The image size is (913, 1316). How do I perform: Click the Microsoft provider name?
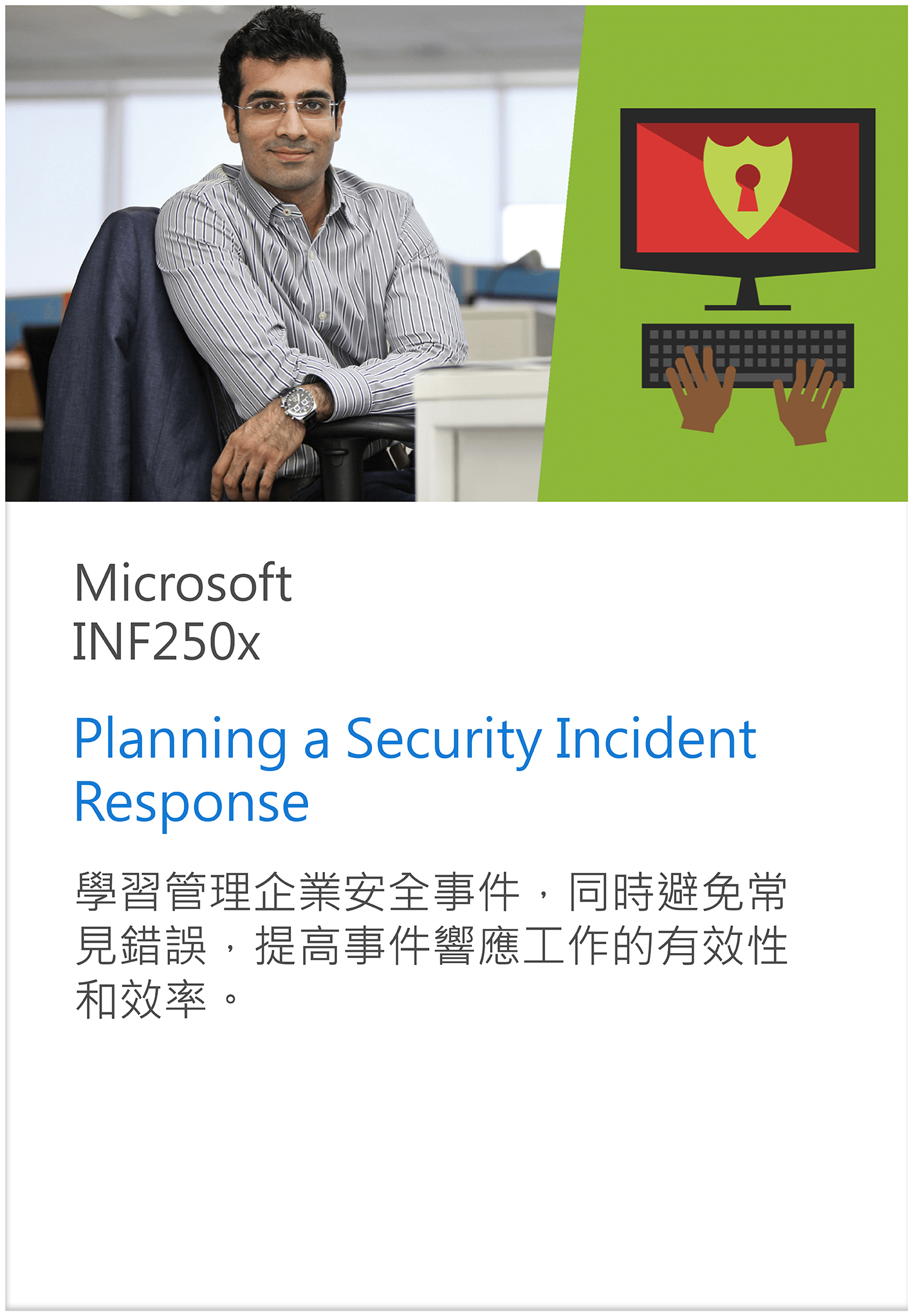point(183,582)
